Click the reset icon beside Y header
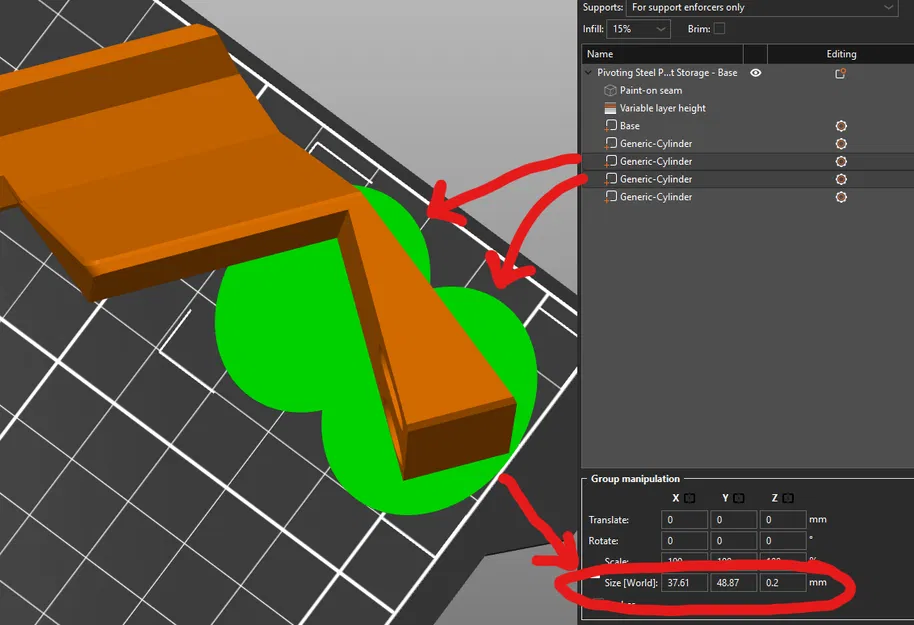Viewport: 914px width, 625px height. pos(739,498)
